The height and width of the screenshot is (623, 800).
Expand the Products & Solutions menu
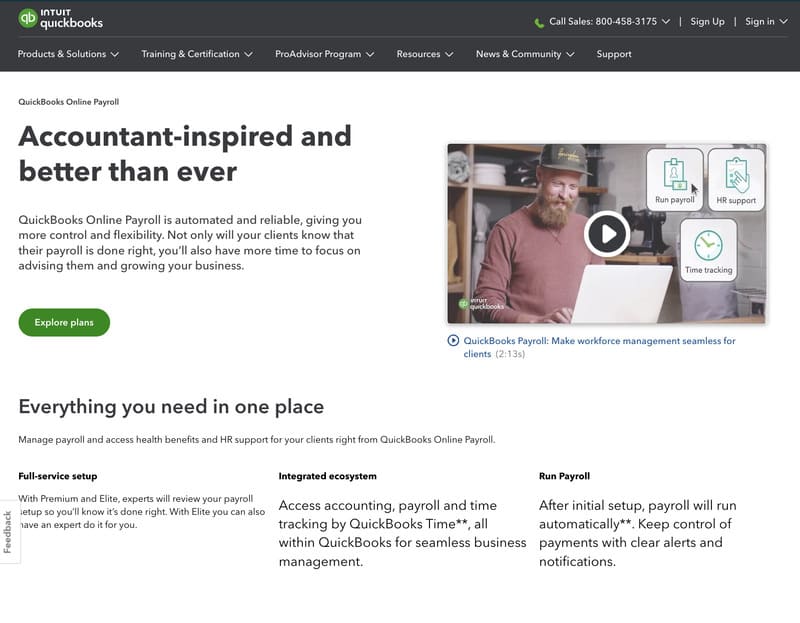(x=62, y=54)
